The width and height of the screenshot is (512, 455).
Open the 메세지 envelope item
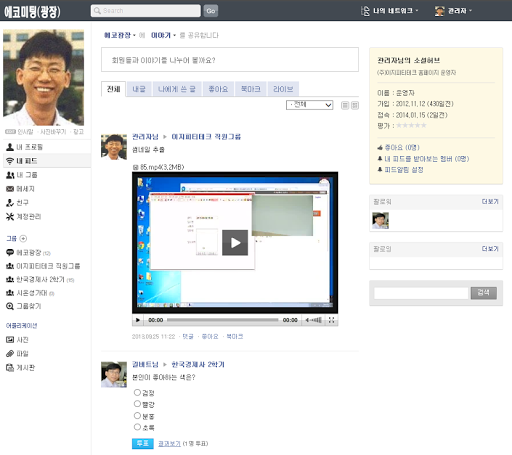pyautogui.click(x=20, y=189)
